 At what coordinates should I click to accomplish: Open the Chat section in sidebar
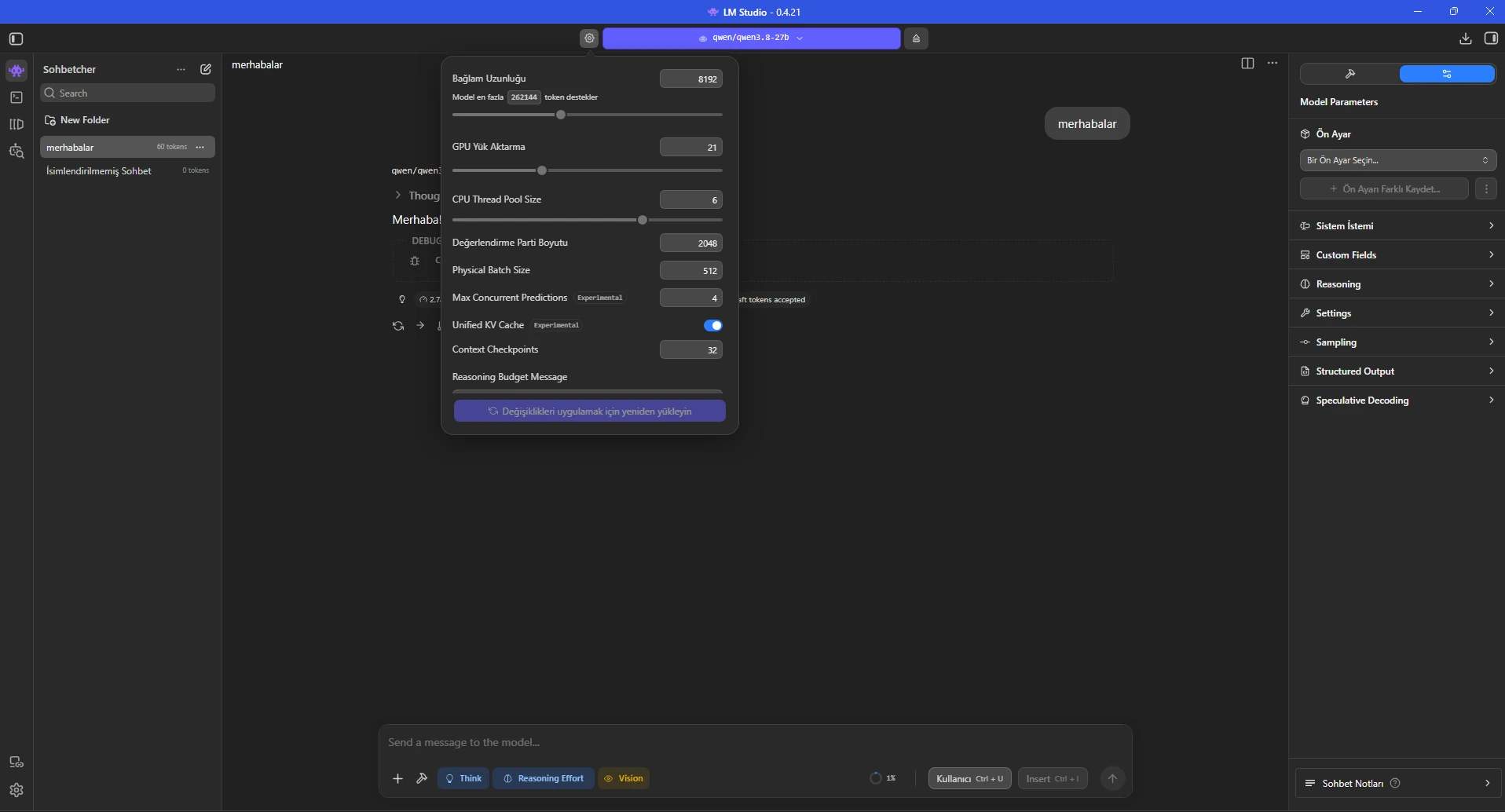click(16, 71)
